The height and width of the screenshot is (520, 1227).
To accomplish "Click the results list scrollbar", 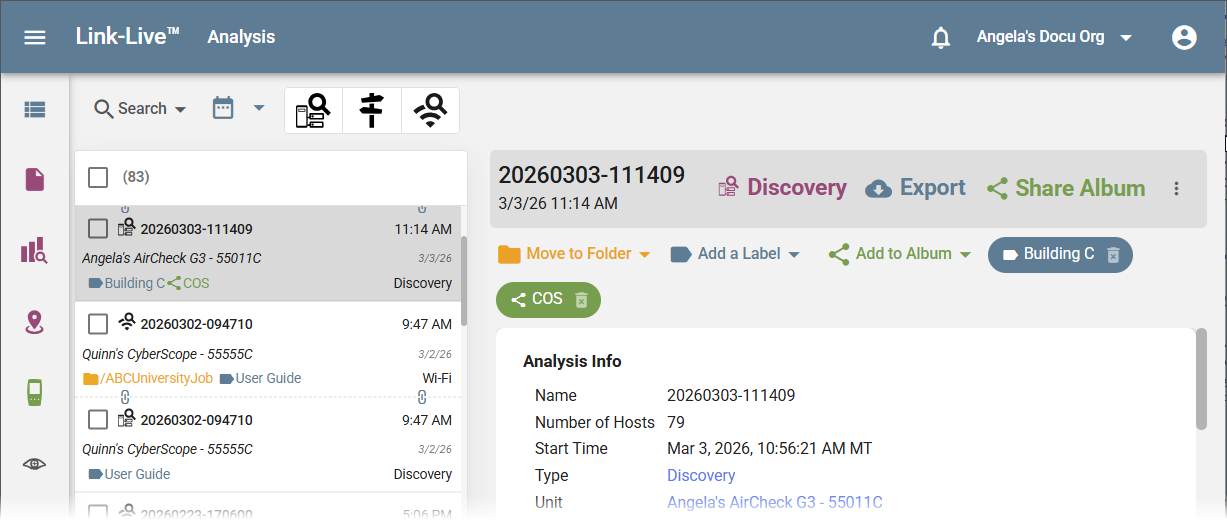I will 464,282.
